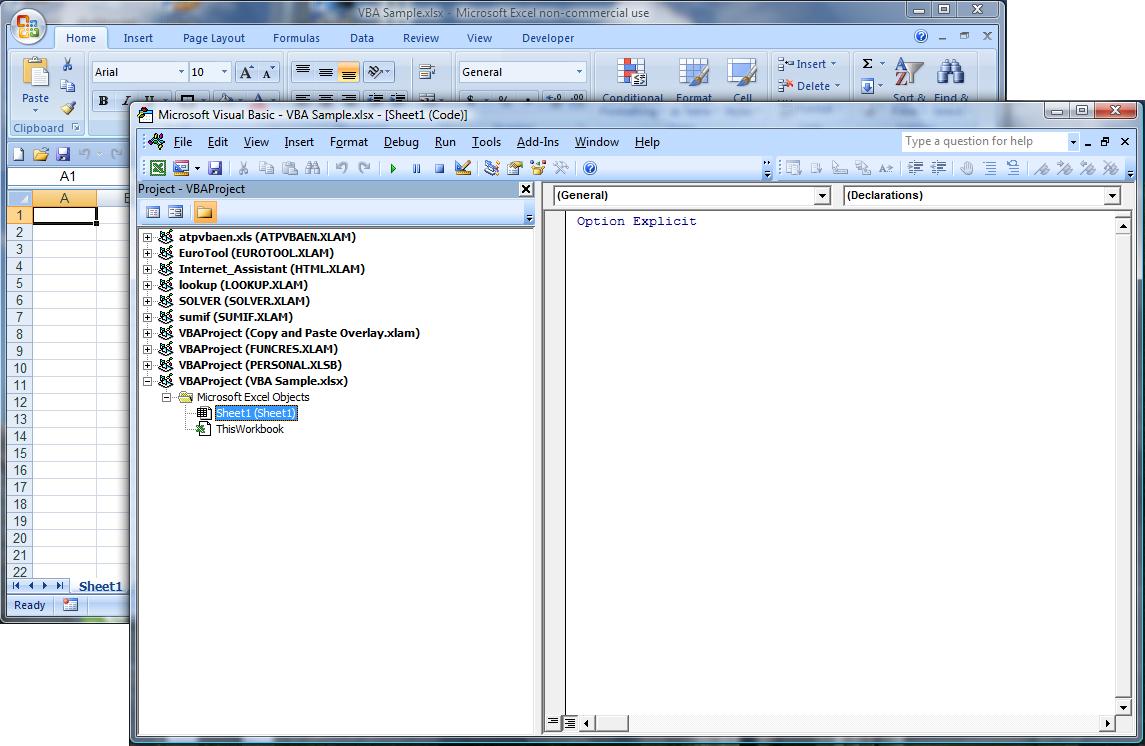Expand the SOLVER project node
Screen dimensions: 1145x746
(148, 301)
